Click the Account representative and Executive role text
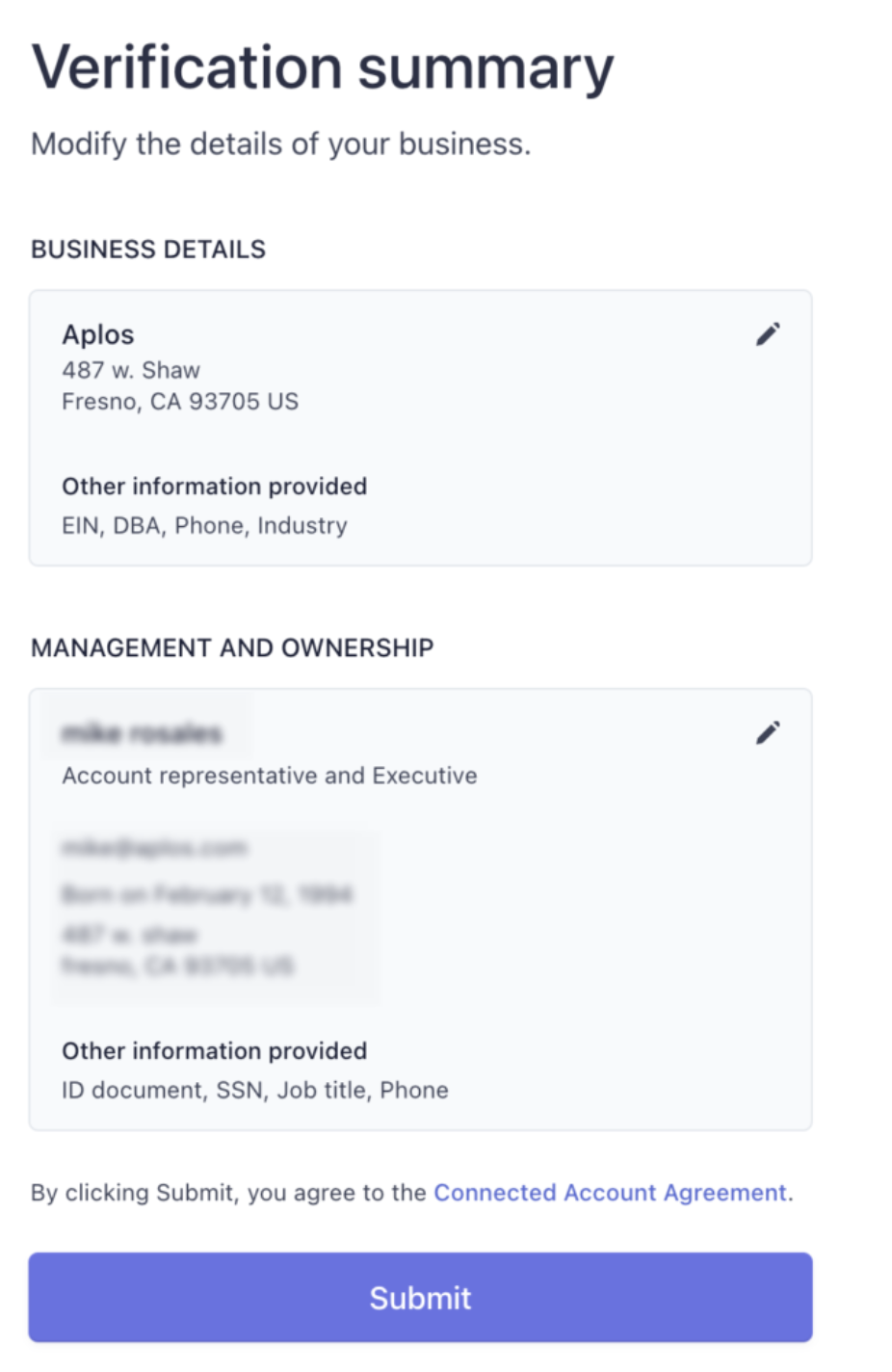The image size is (892, 1372). click(x=270, y=776)
